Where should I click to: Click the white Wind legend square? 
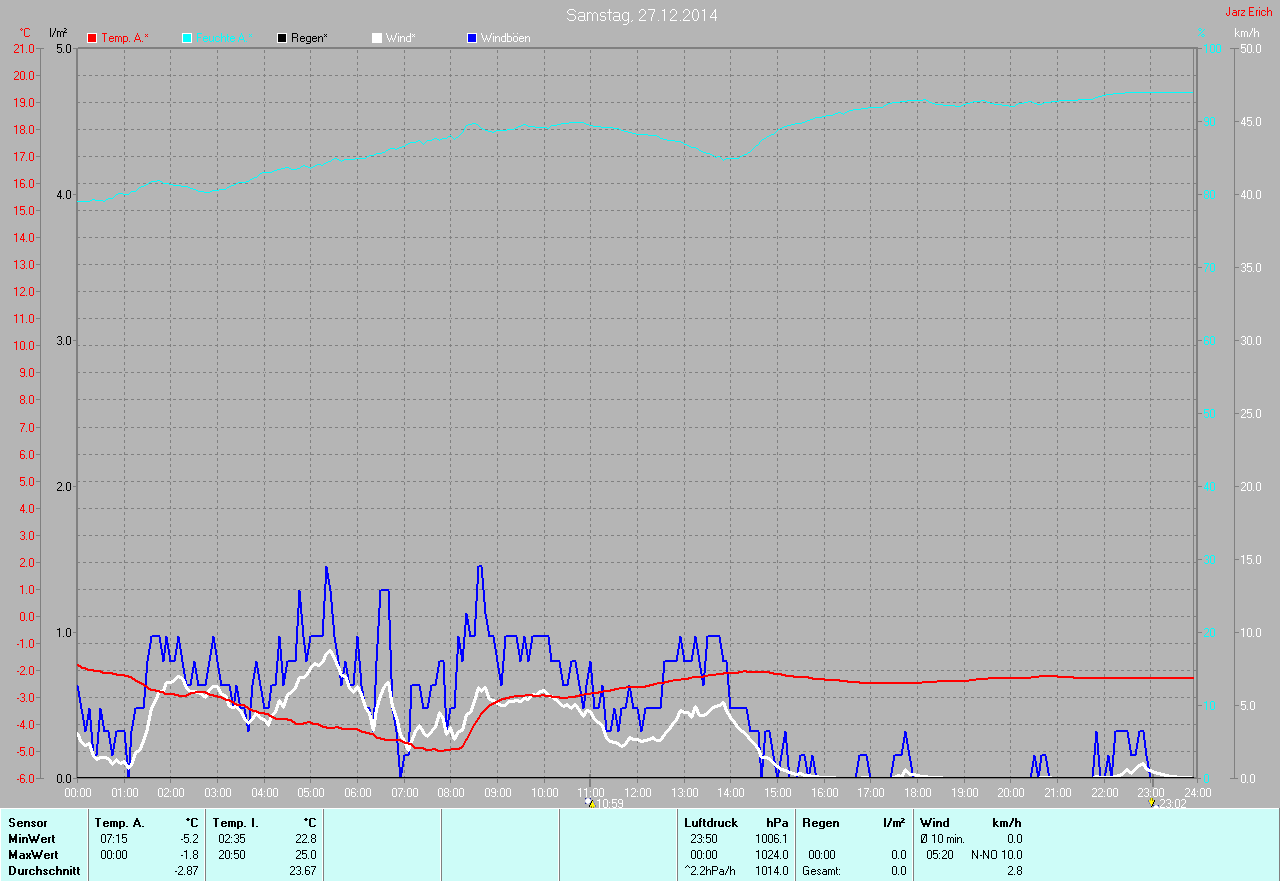click(x=377, y=38)
